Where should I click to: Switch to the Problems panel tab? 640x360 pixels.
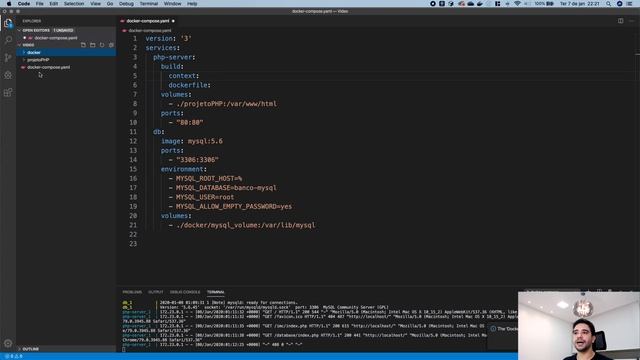pyautogui.click(x=132, y=292)
